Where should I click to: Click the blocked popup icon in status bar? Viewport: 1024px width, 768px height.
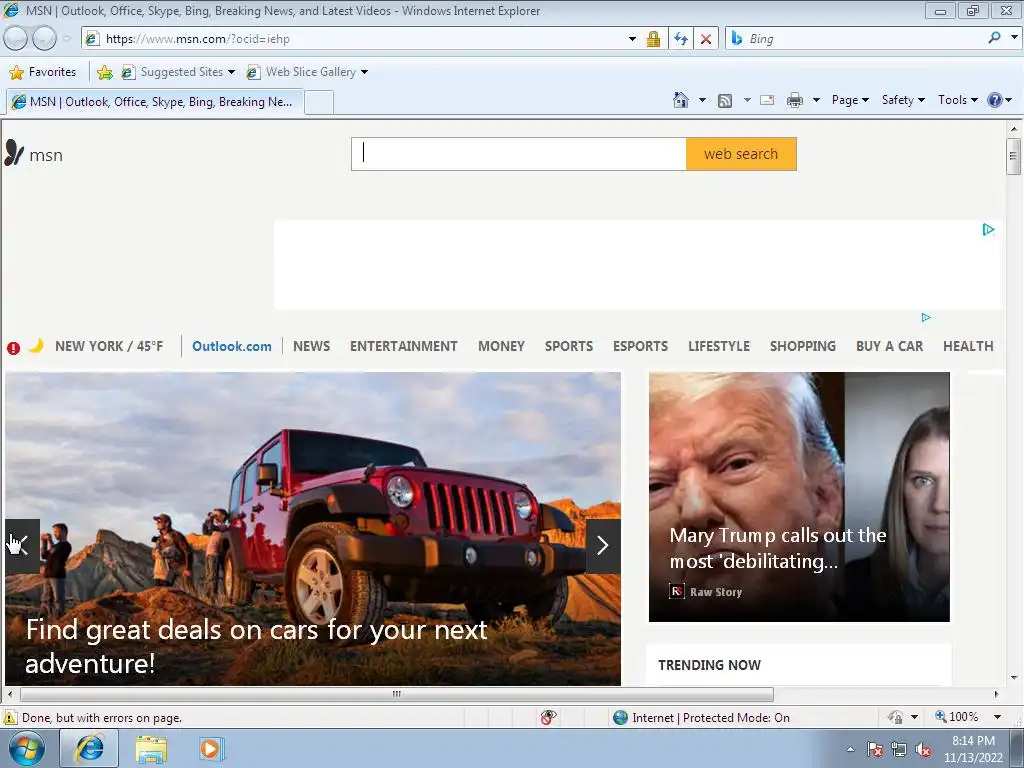(549, 717)
